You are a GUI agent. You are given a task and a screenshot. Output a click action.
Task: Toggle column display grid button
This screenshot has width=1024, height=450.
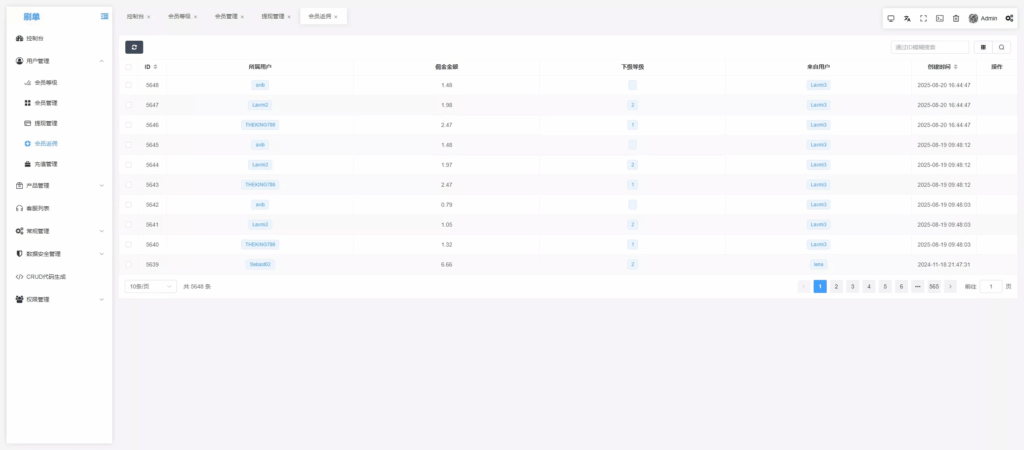click(x=983, y=47)
